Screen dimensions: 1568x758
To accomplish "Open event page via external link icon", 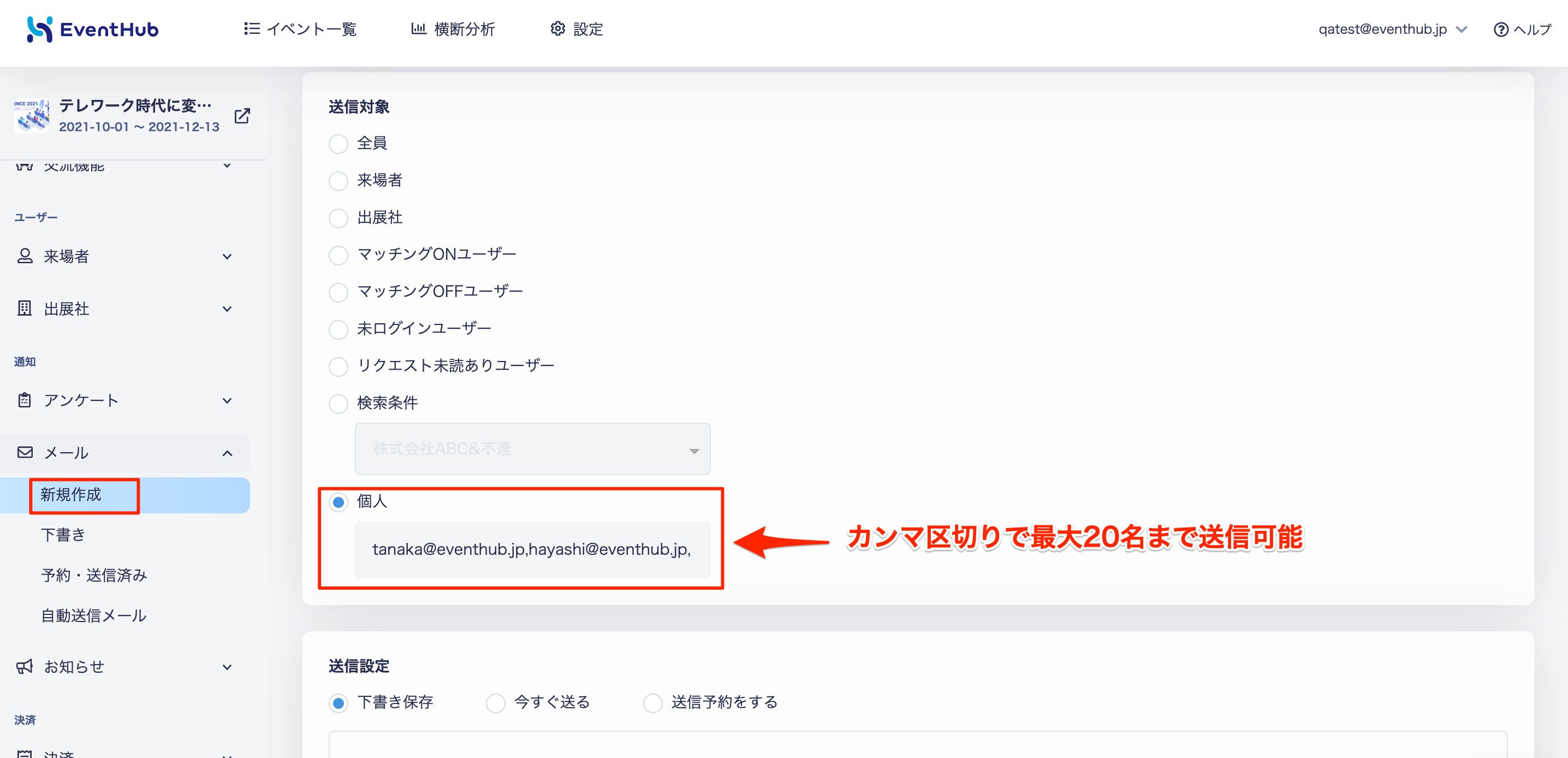I will 242,116.
